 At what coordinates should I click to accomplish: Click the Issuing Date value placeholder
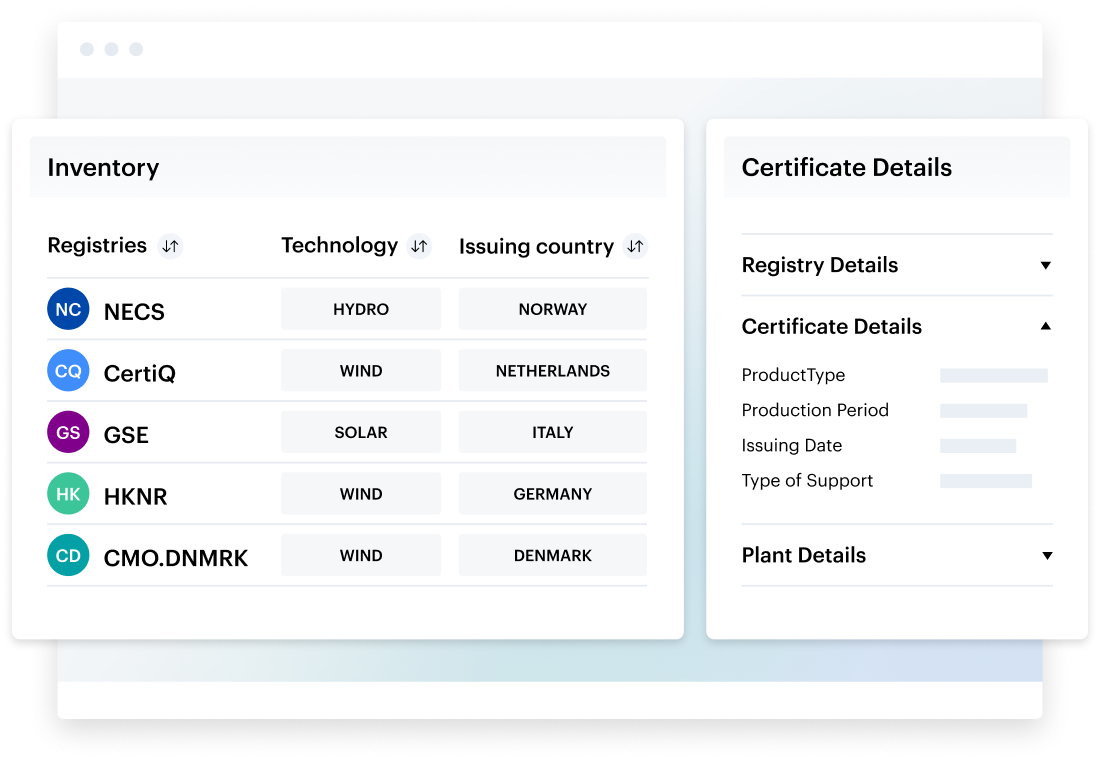click(978, 445)
